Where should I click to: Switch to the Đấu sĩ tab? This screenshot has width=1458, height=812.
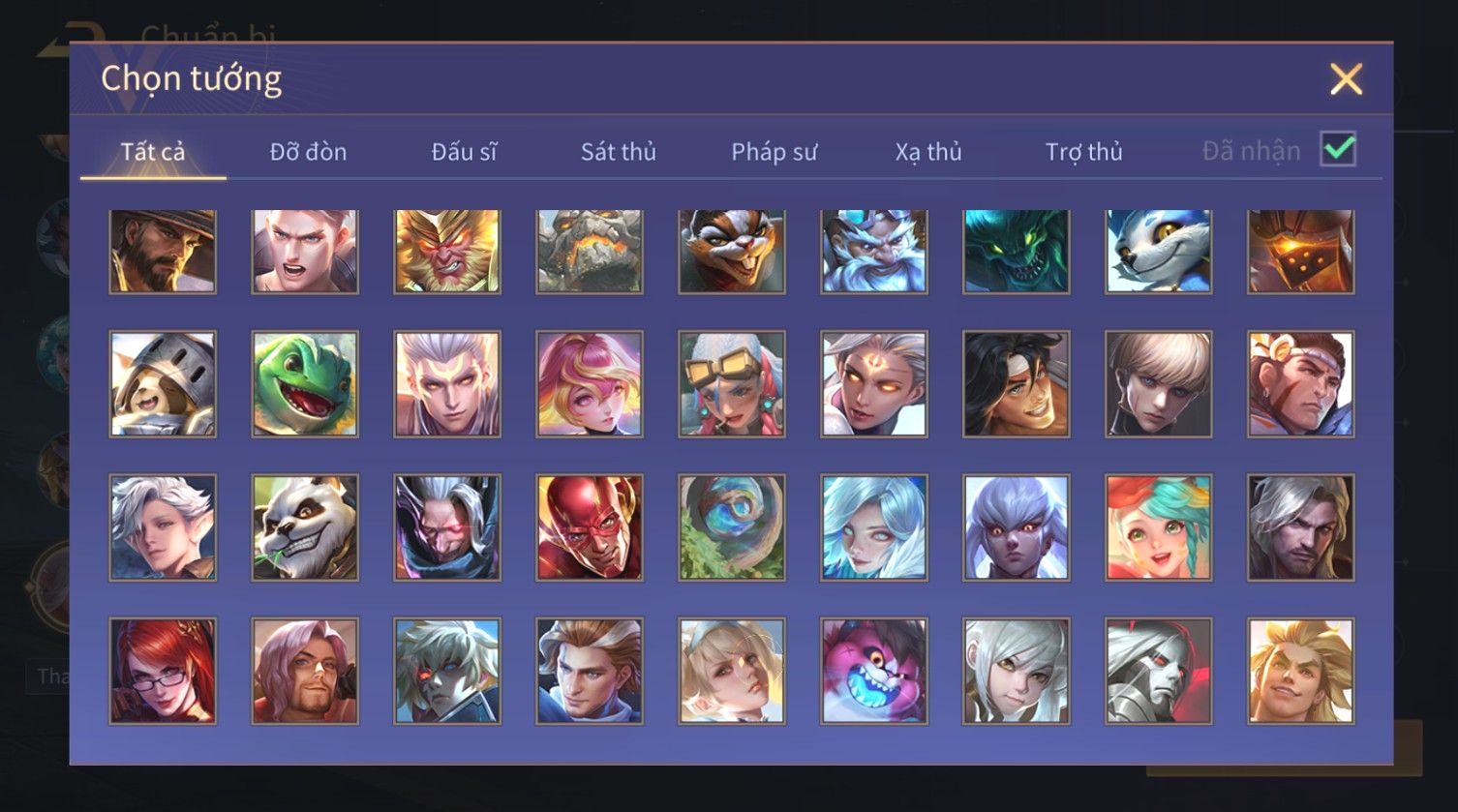tap(465, 152)
